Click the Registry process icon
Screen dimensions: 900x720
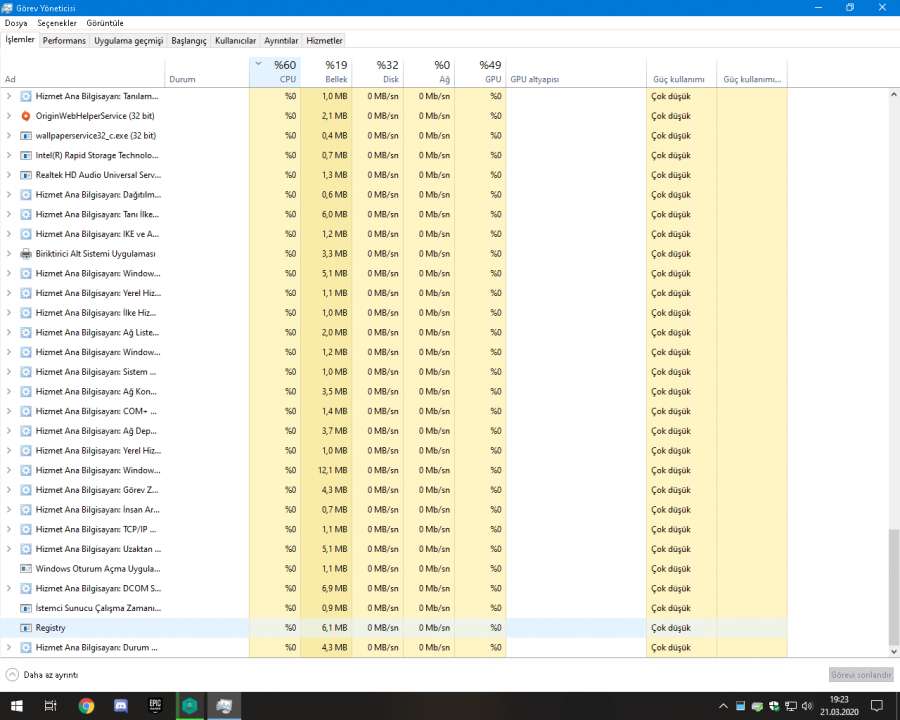click(x=26, y=628)
